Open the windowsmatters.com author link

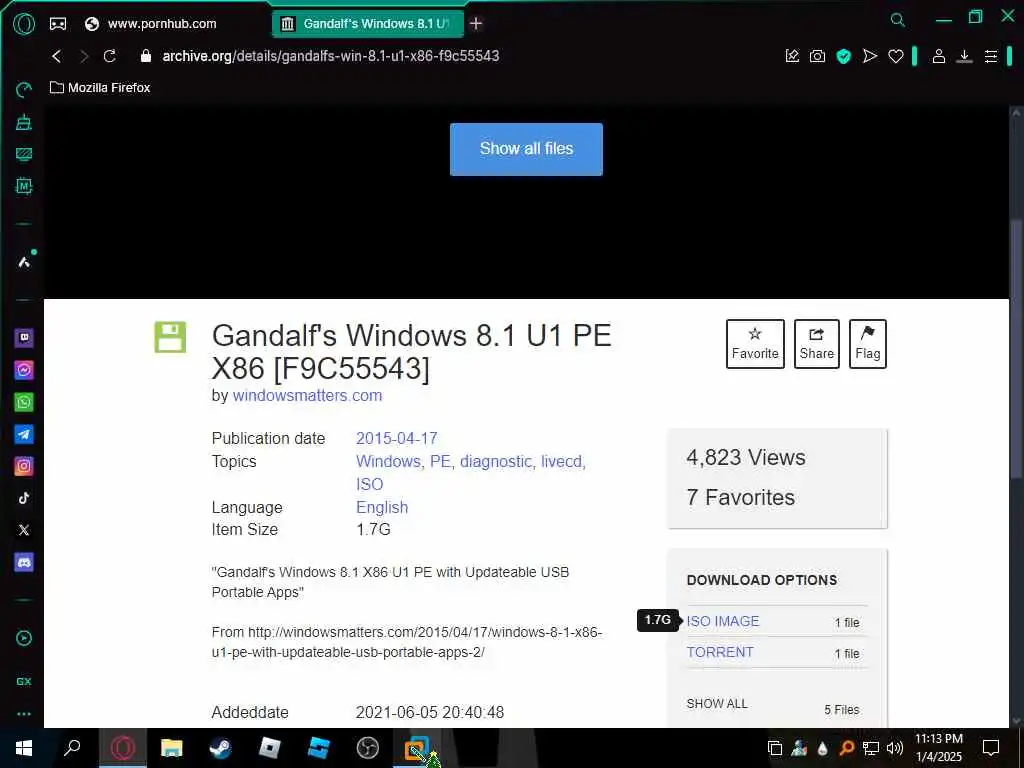[x=307, y=396]
